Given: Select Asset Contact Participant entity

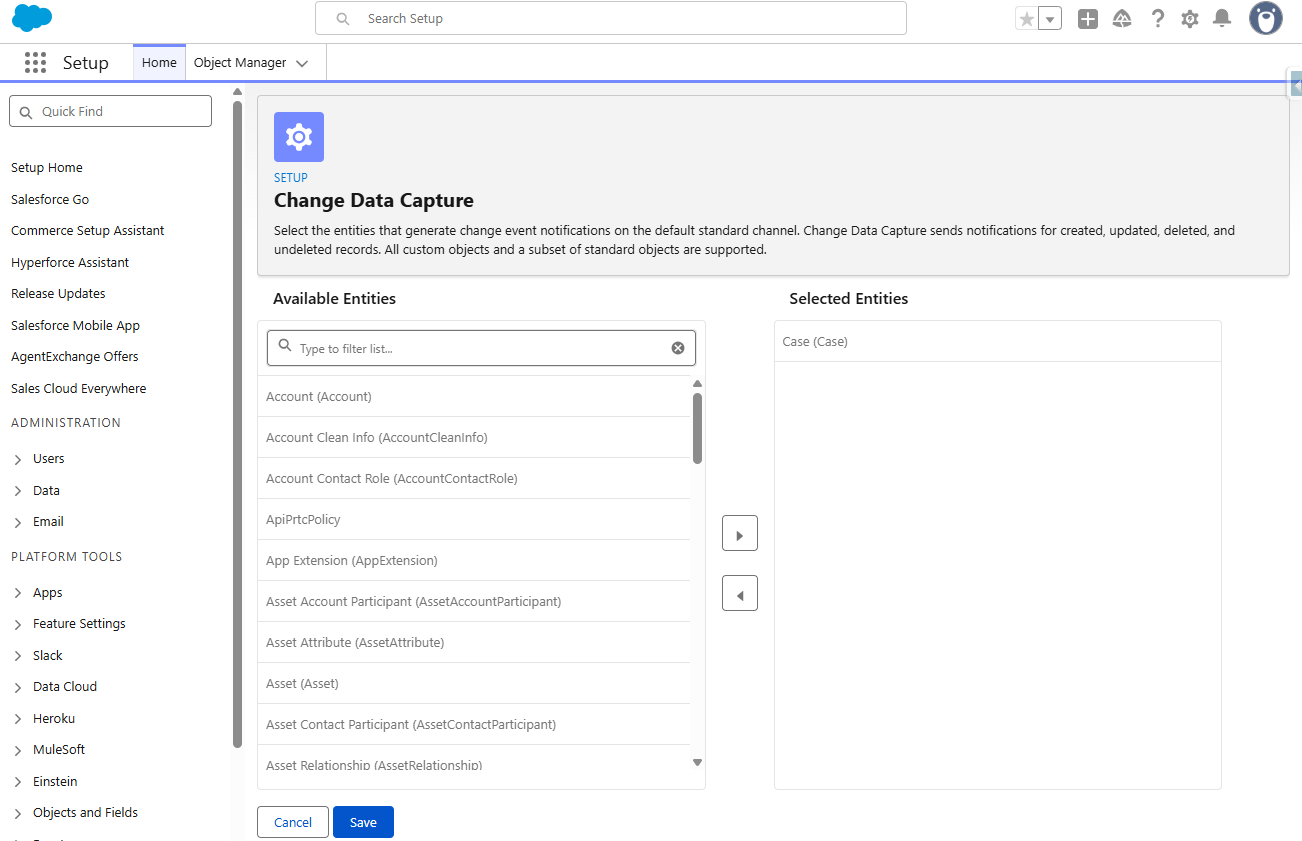Looking at the screenshot, I should pyautogui.click(x=474, y=725).
